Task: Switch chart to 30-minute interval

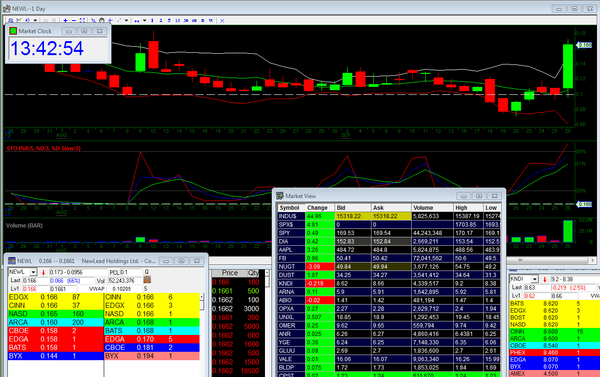Action: click(186, 20)
